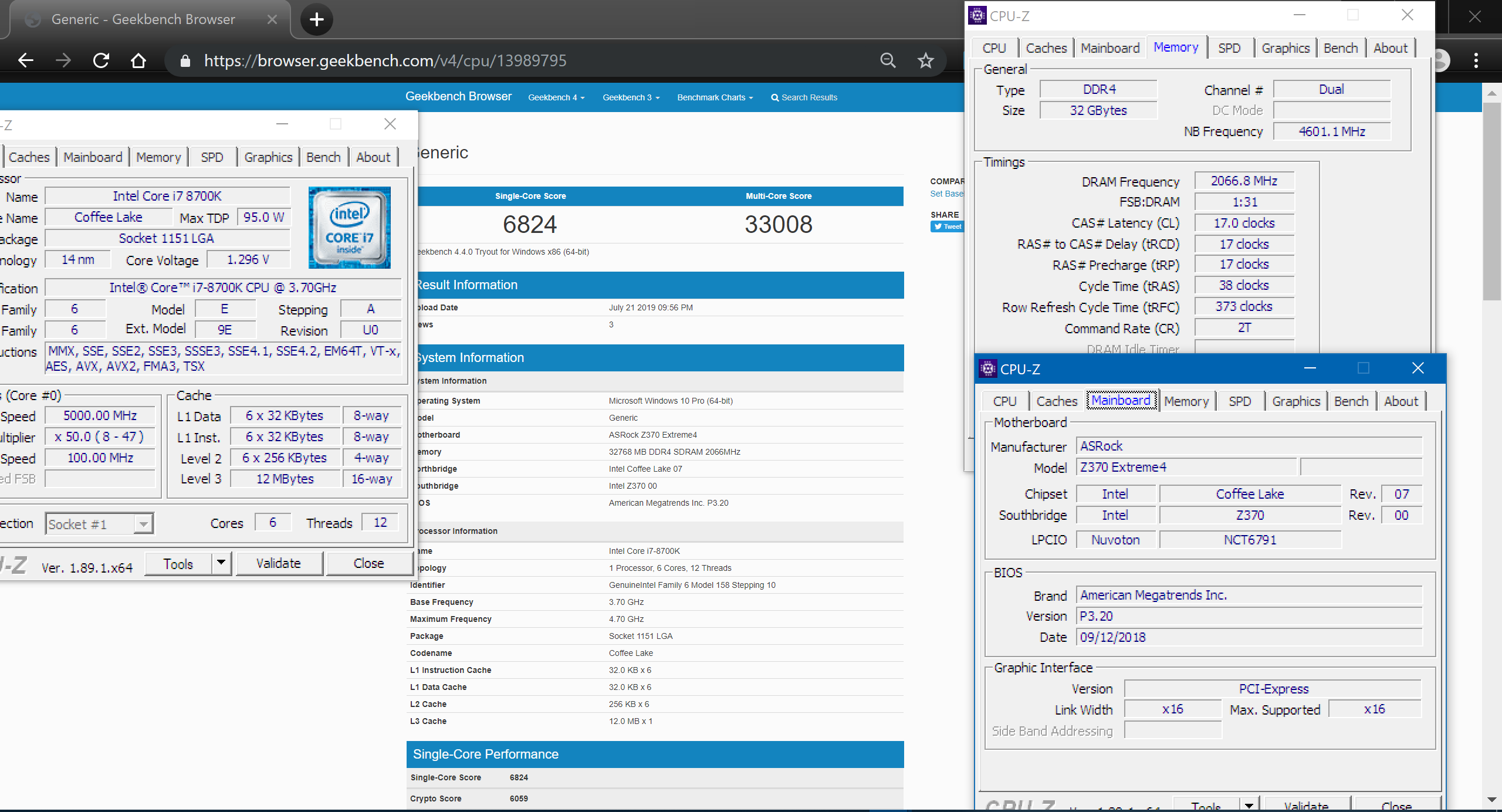The height and width of the screenshot is (812, 1502).
Task: Click CPU-Z icon in Memory window title
Action: 977,15
